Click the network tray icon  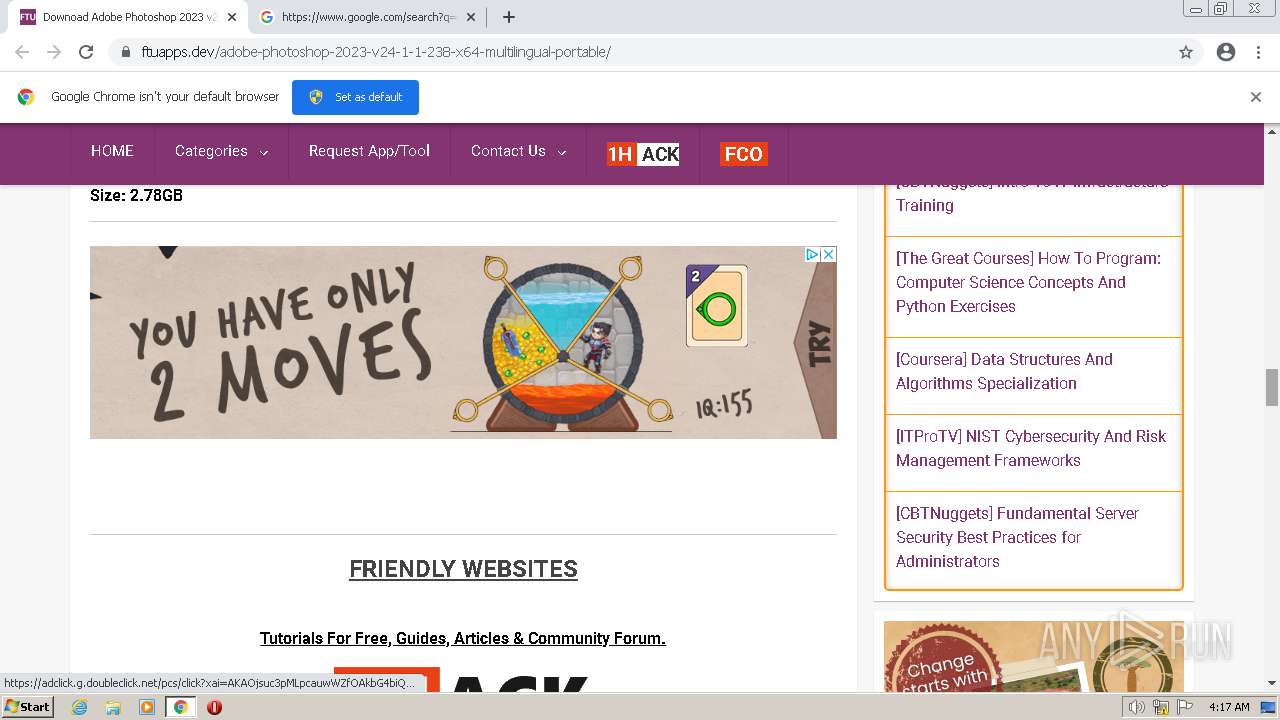click(x=1161, y=707)
